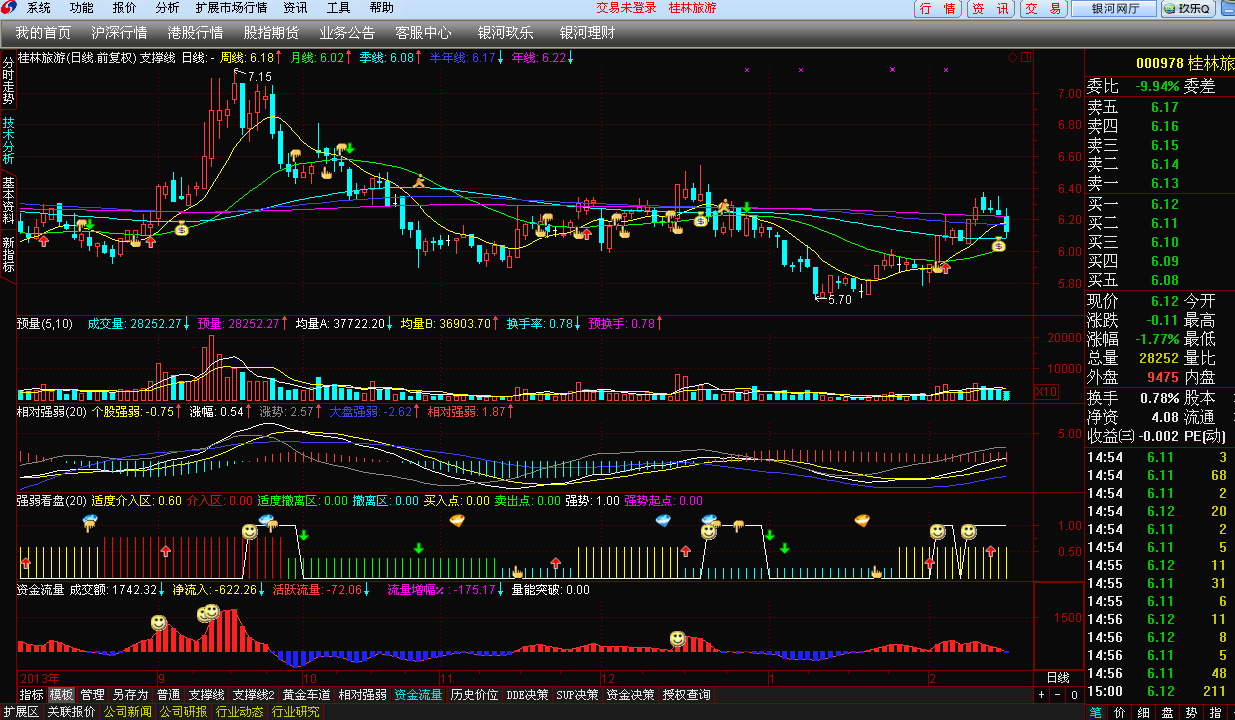The width and height of the screenshot is (1235, 720).
Task: Open 银河理财 navigation tab
Action: pos(587,33)
